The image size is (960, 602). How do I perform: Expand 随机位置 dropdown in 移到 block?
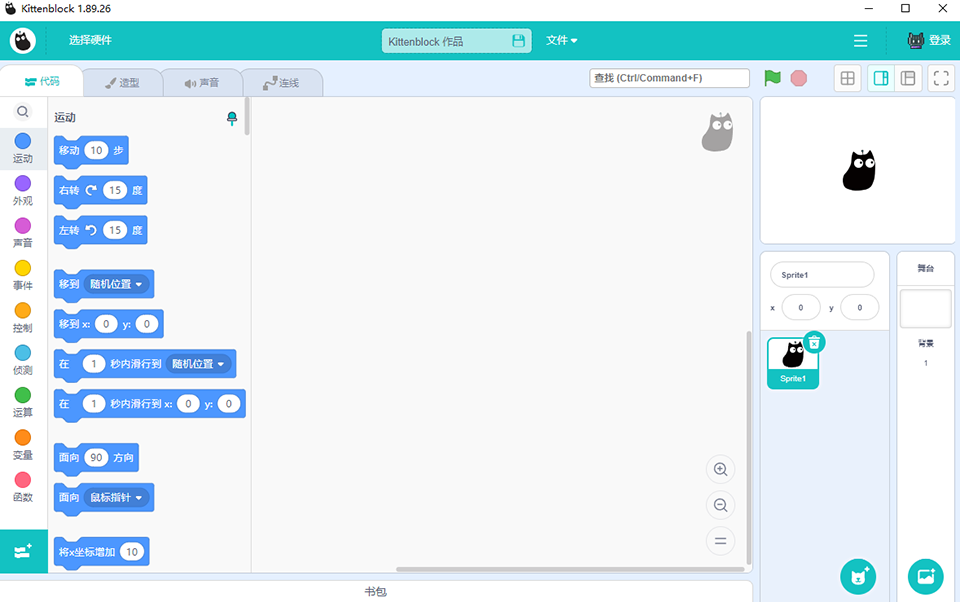117,284
